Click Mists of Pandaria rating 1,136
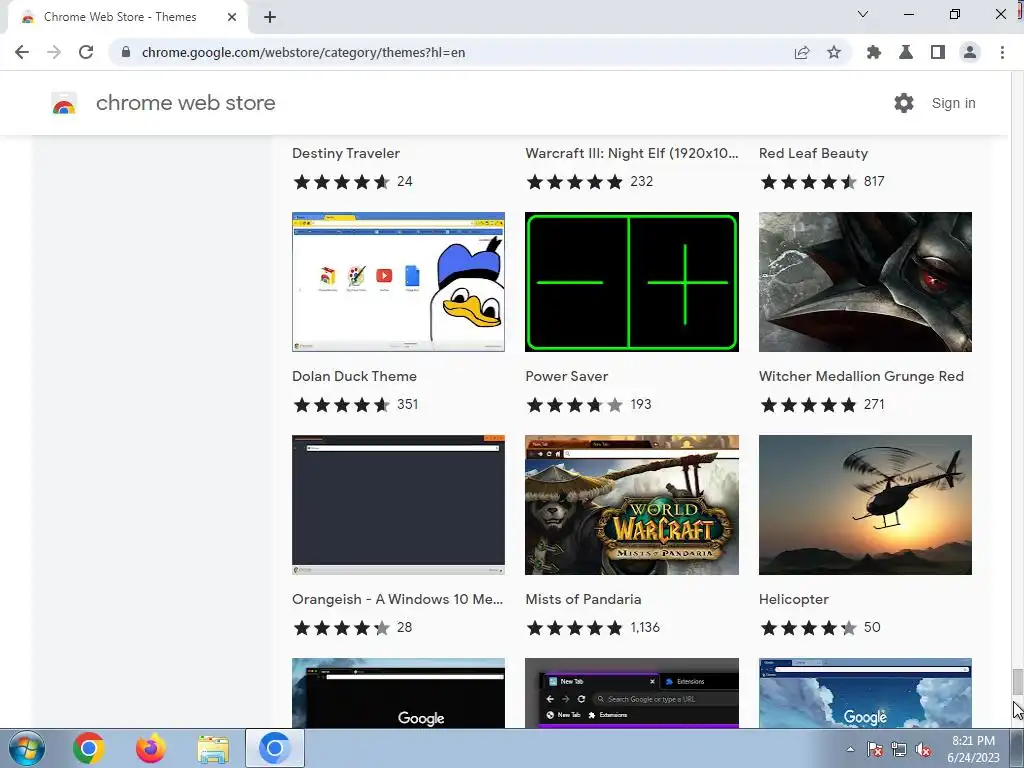The width and height of the screenshot is (1024, 768). [x=593, y=628]
